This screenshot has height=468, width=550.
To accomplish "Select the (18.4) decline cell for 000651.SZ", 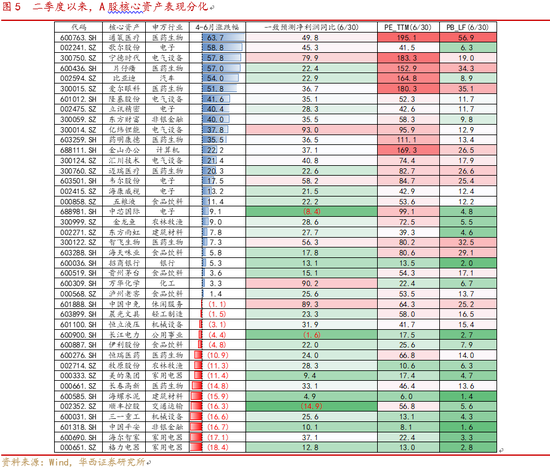I will point(217,448).
